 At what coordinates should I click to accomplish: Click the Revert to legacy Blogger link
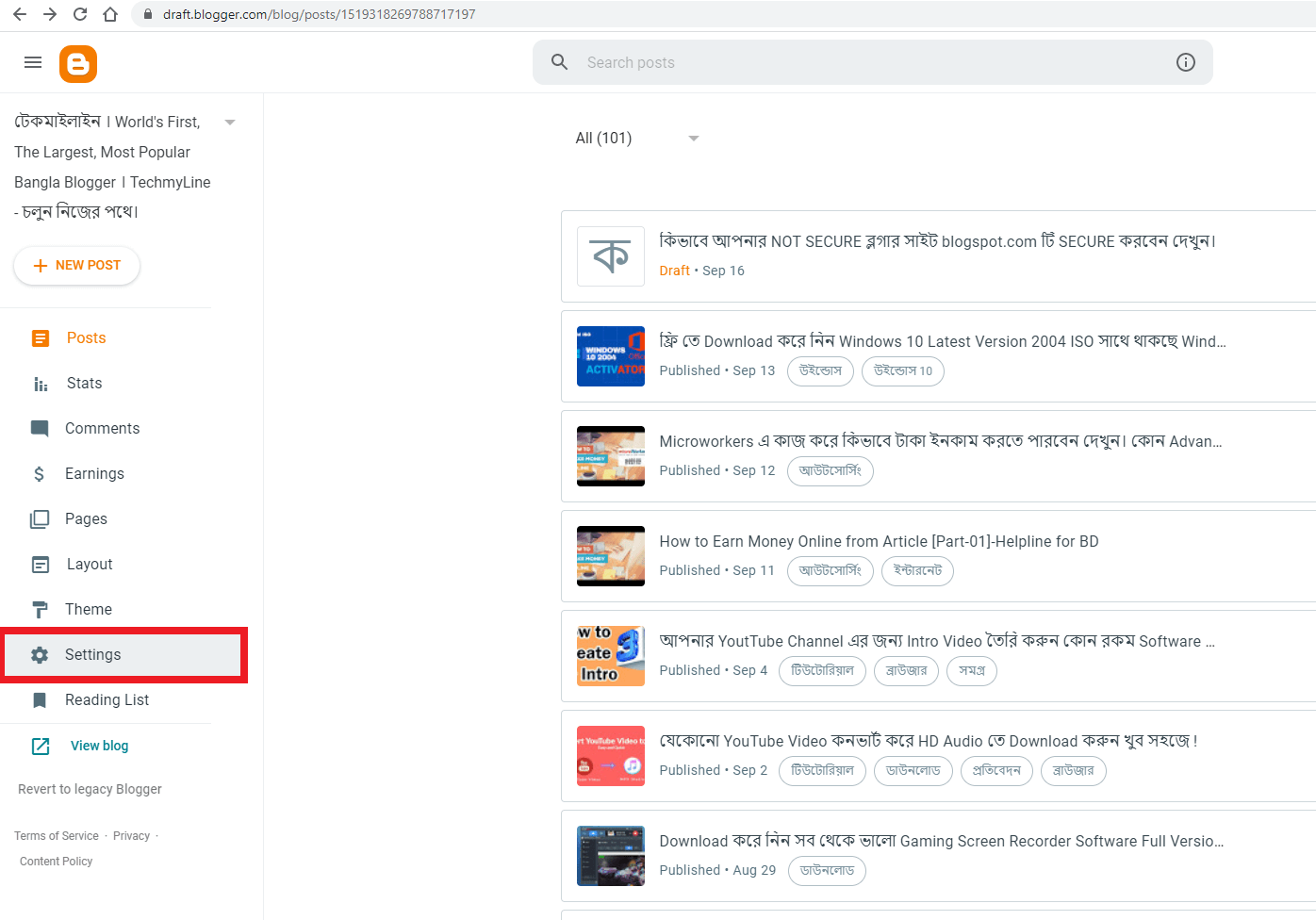click(x=90, y=789)
